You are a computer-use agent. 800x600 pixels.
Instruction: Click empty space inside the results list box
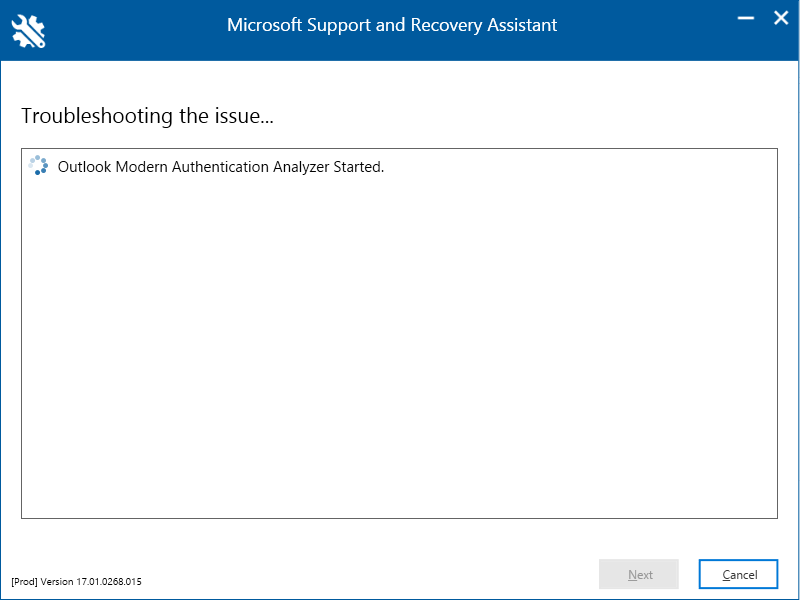tap(399, 347)
